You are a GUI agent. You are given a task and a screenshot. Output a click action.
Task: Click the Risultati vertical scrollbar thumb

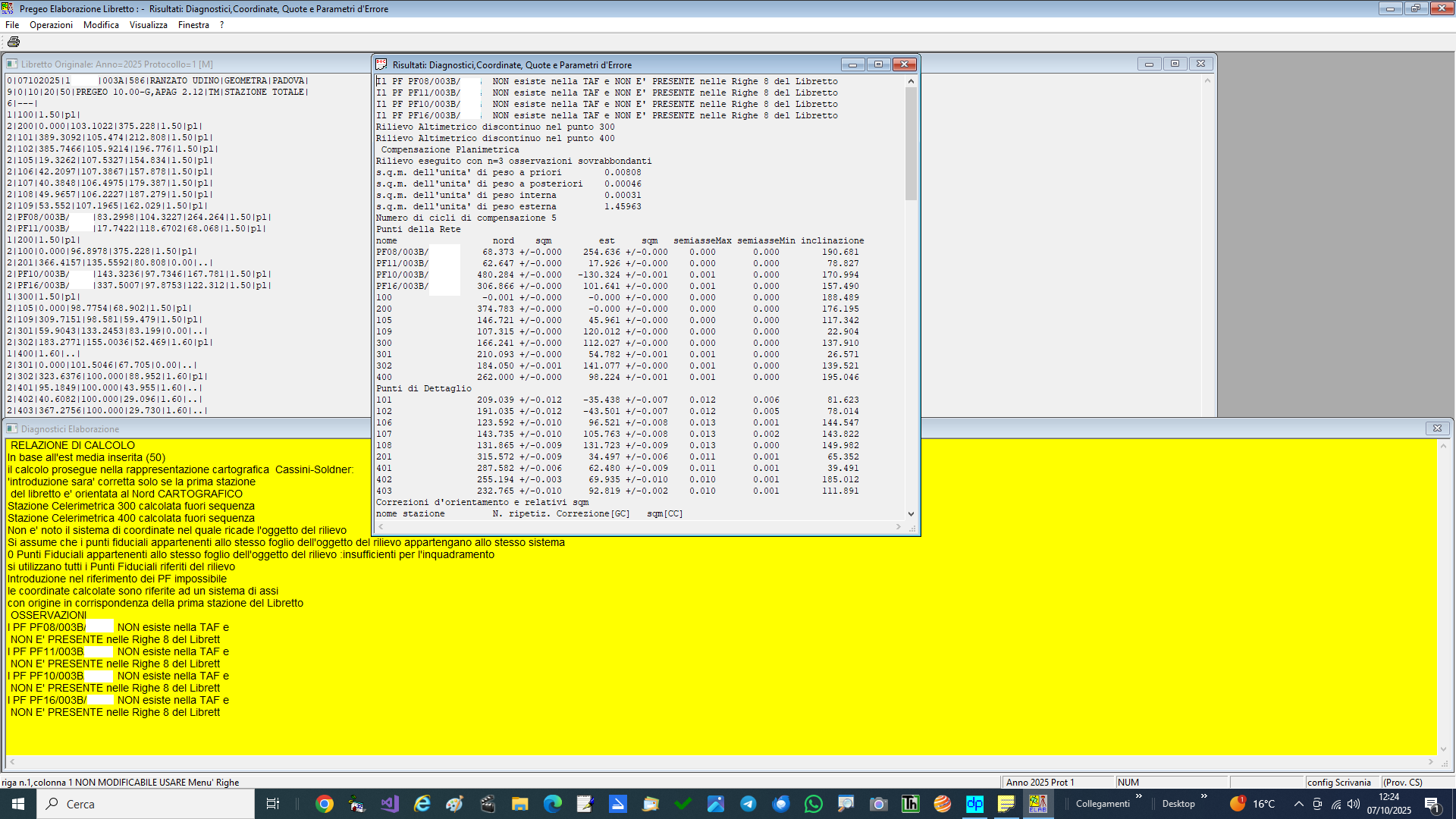click(x=911, y=144)
